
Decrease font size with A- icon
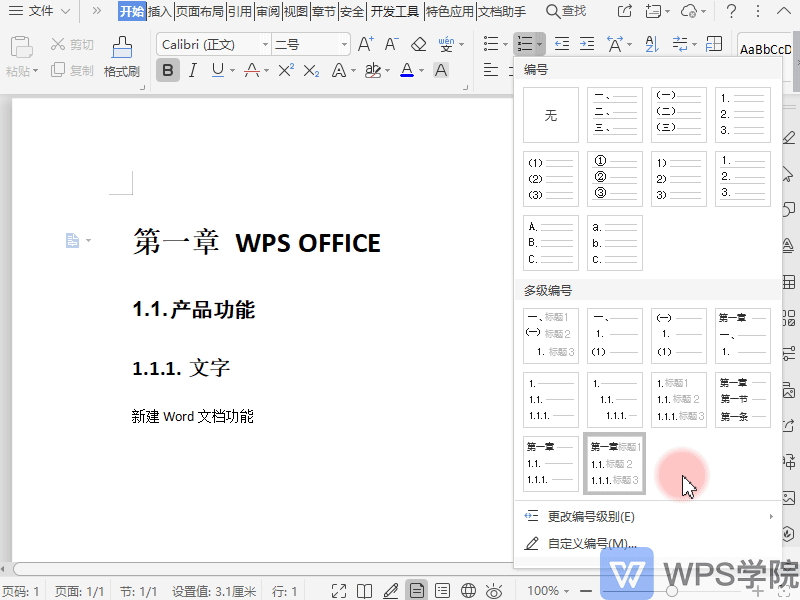391,44
